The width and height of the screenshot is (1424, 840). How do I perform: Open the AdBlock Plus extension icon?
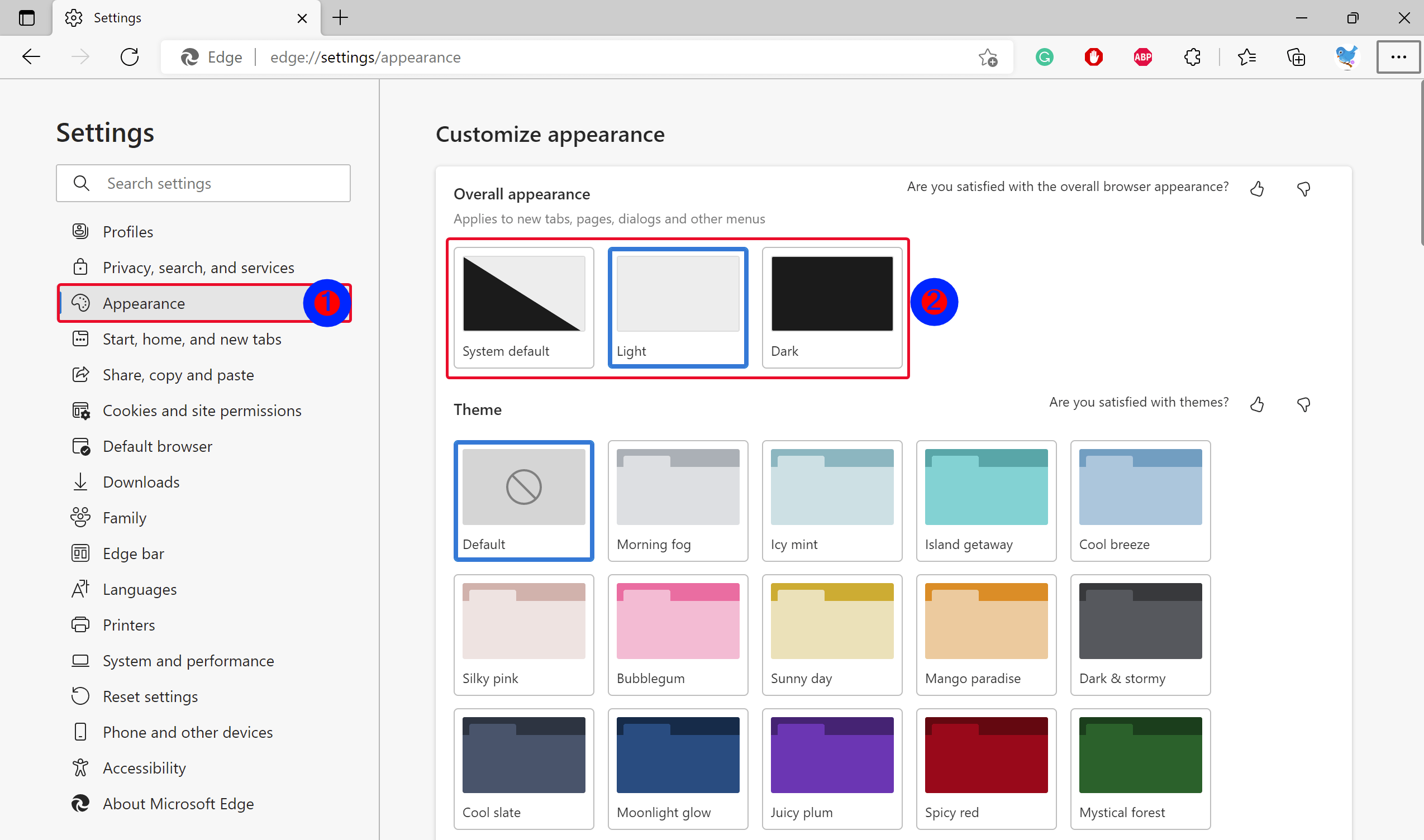click(x=1142, y=57)
